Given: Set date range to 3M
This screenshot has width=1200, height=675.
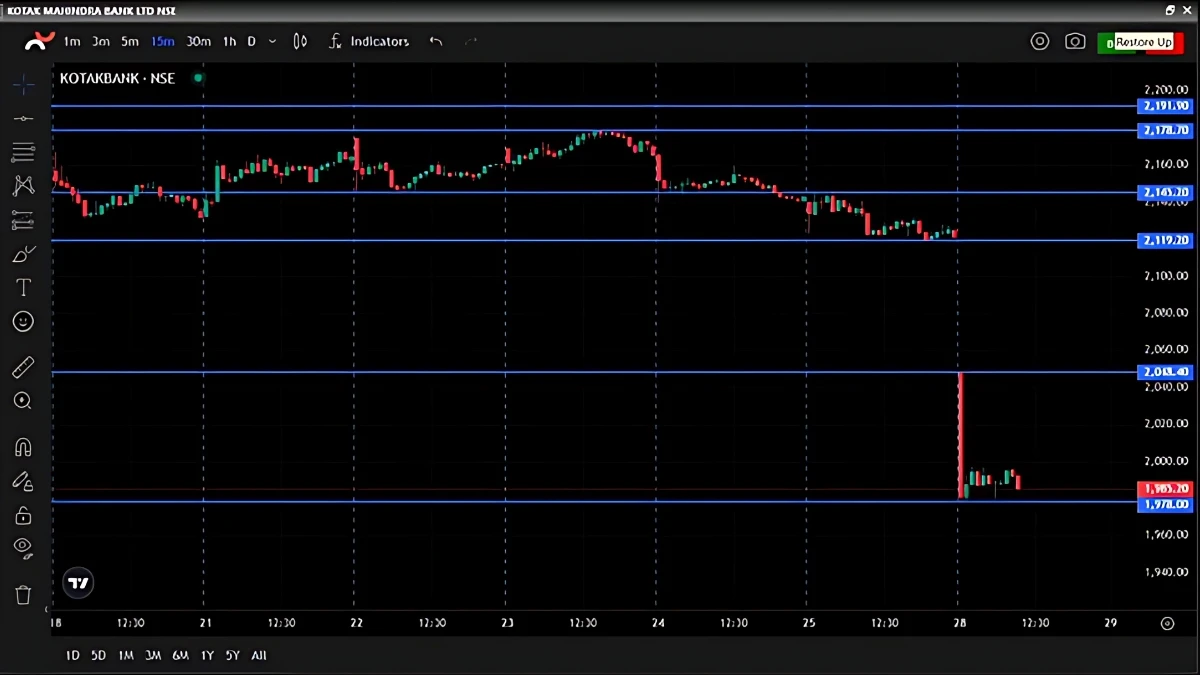Looking at the screenshot, I should coord(153,656).
